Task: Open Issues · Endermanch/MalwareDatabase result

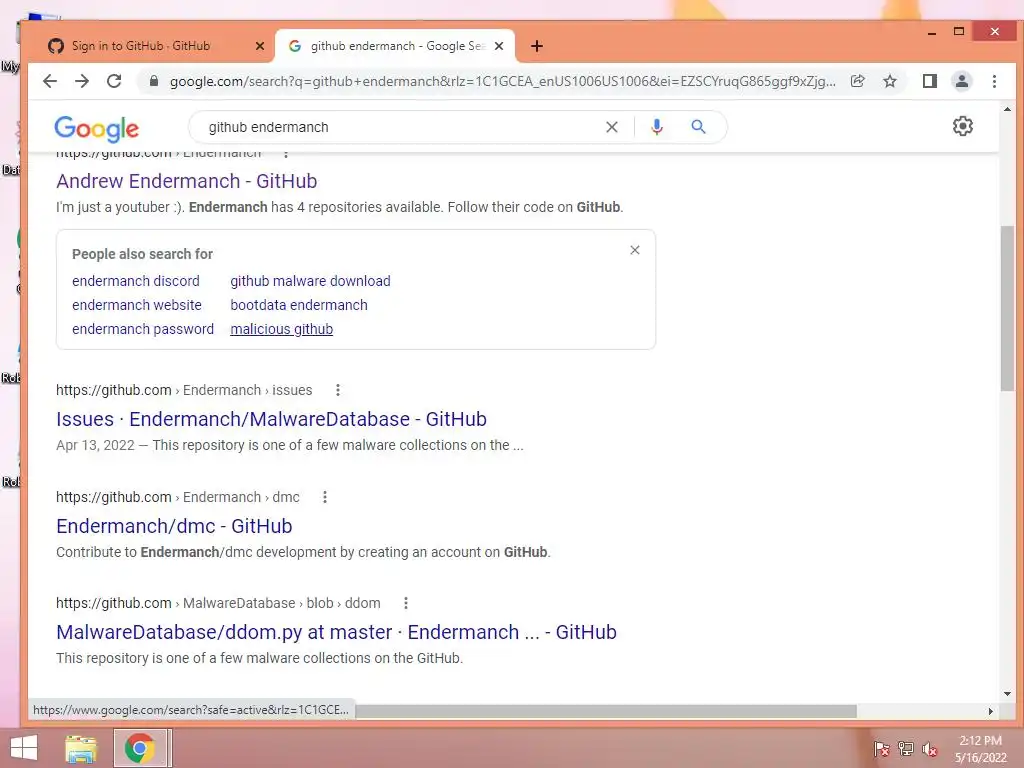Action: (x=271, y=419)
